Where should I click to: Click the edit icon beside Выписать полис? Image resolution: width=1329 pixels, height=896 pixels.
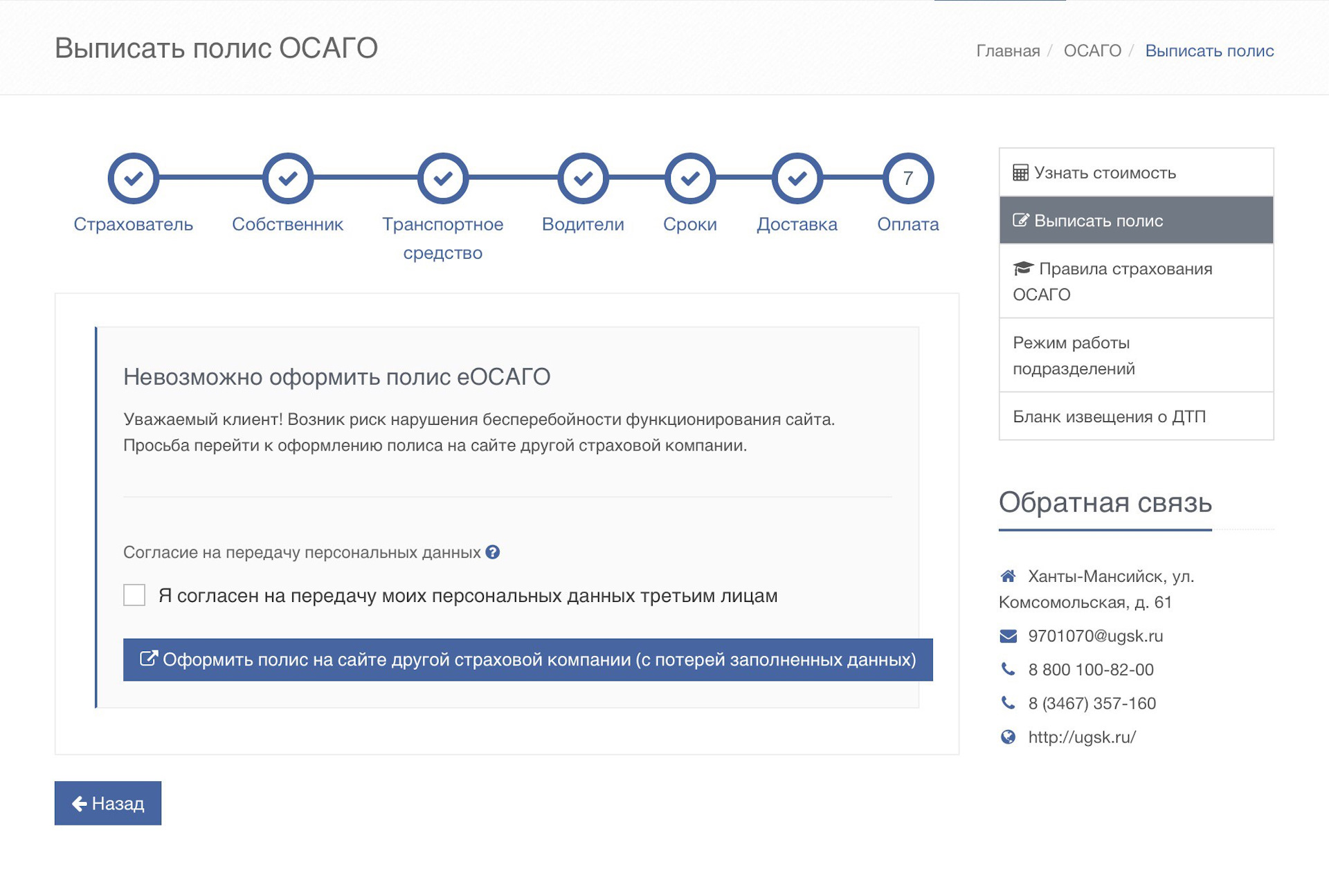(x=1020, y=220)
